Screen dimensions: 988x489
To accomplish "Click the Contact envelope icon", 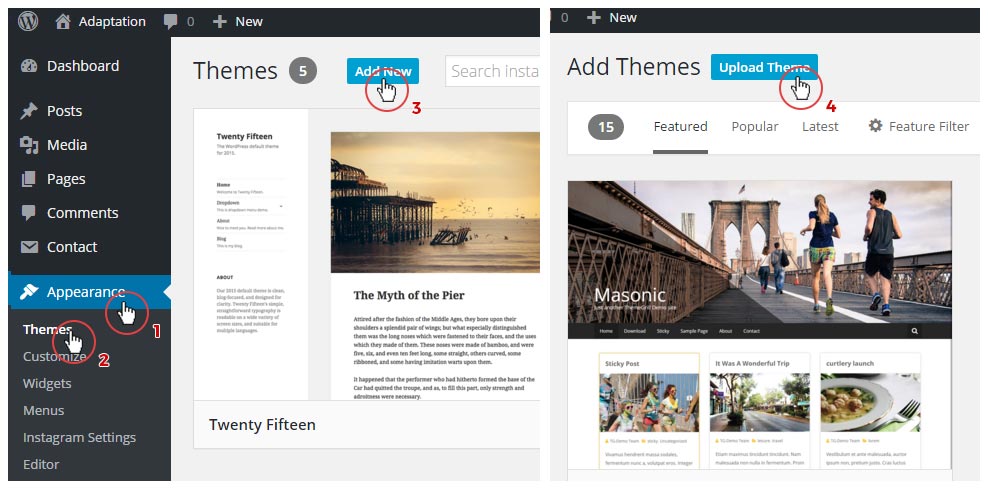I will point(29,247).
